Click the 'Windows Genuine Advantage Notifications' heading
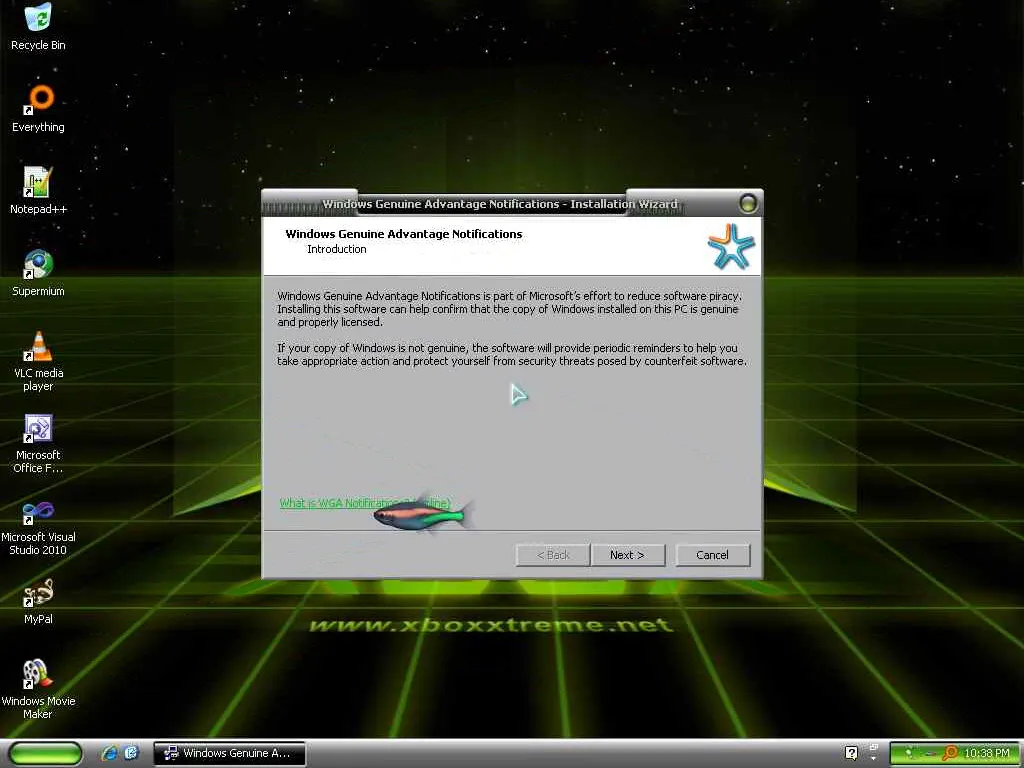The image size is (1024, 768). click(404, 234)
